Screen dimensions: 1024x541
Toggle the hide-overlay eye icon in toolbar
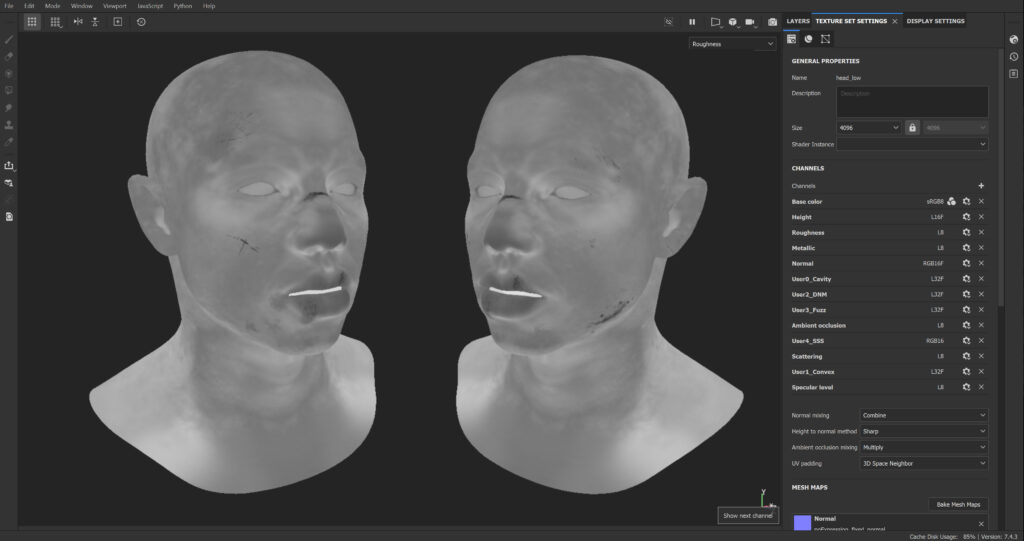[x=669, y=21]
